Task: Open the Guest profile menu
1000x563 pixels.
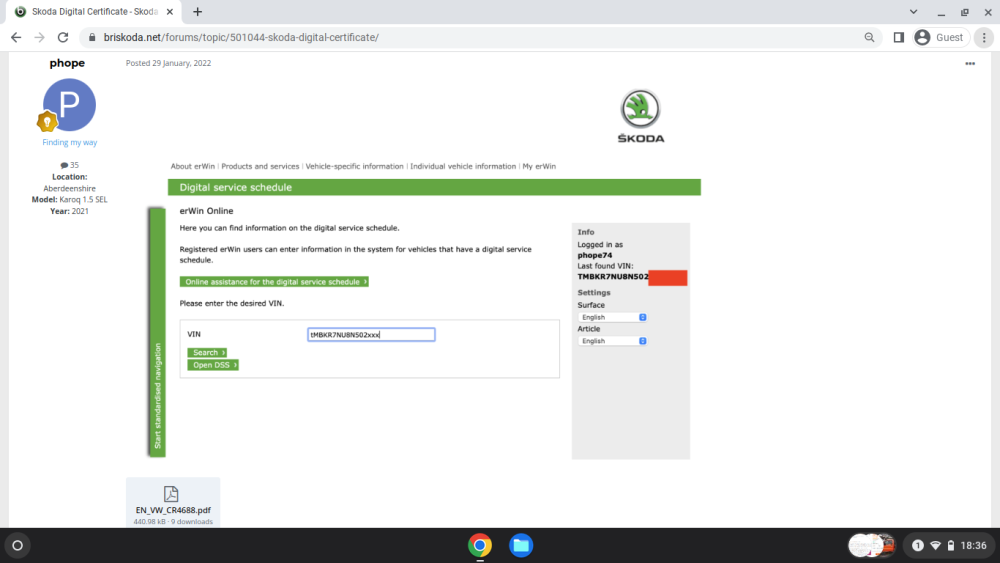Action: point(941,38)
